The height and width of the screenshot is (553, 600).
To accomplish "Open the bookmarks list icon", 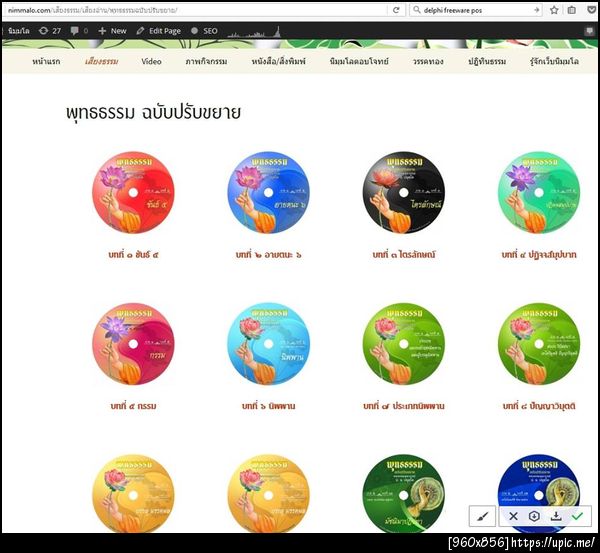I will (x=572, y=10).
